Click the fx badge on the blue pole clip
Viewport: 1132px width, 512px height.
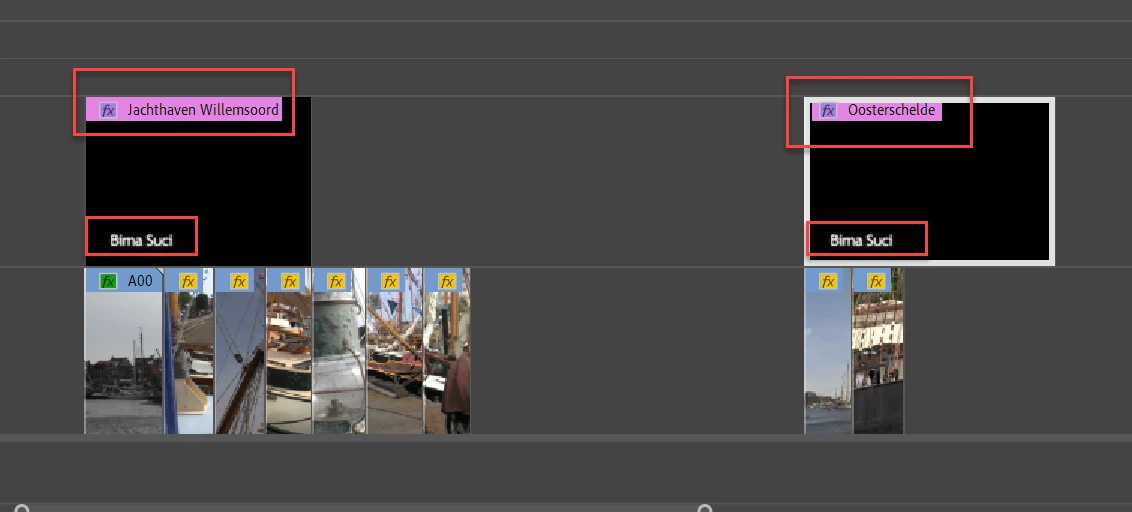pyautogui.click(x=188, y=281)
